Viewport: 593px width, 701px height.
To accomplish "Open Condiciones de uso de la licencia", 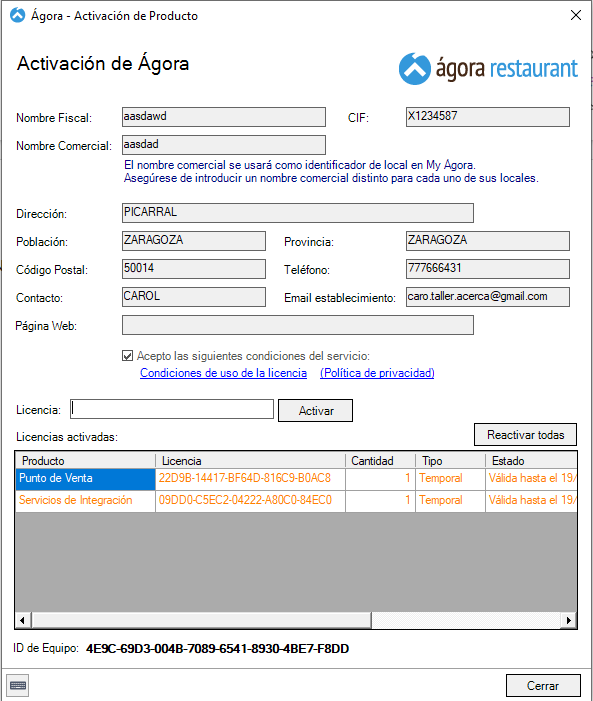I will (x=223, y=373).
